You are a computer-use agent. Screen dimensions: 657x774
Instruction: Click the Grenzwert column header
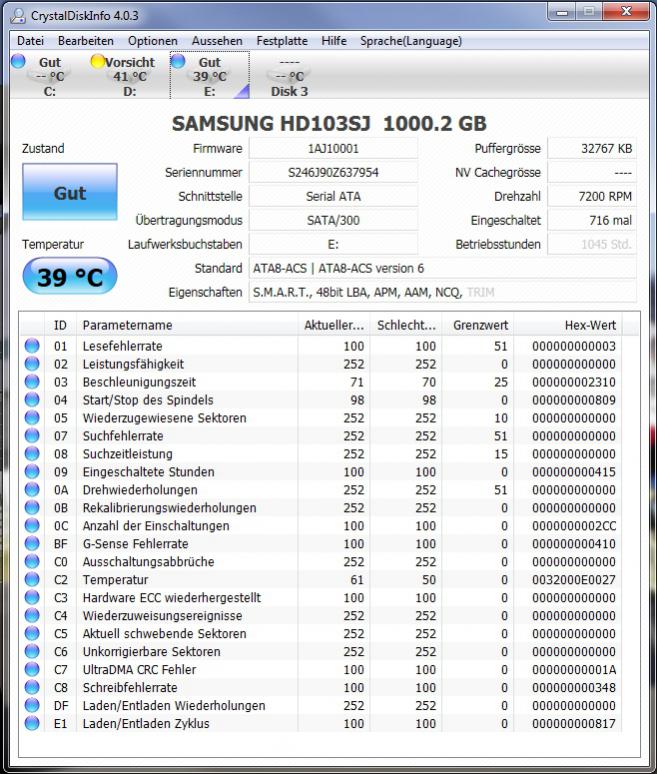click(478, 325)
